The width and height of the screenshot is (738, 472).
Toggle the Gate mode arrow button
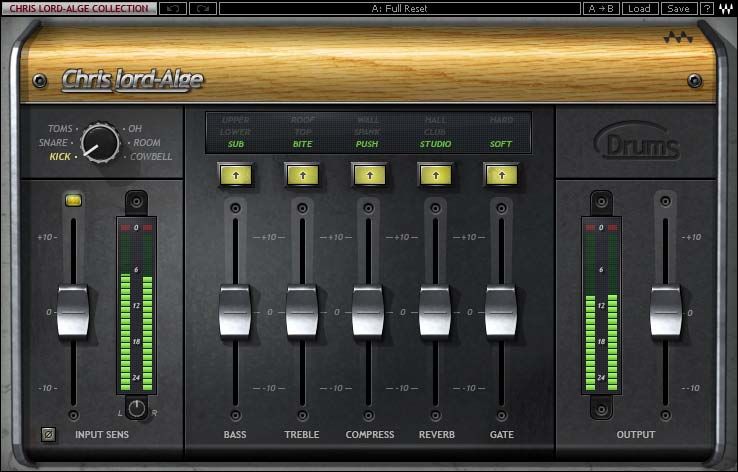point(502,176)
